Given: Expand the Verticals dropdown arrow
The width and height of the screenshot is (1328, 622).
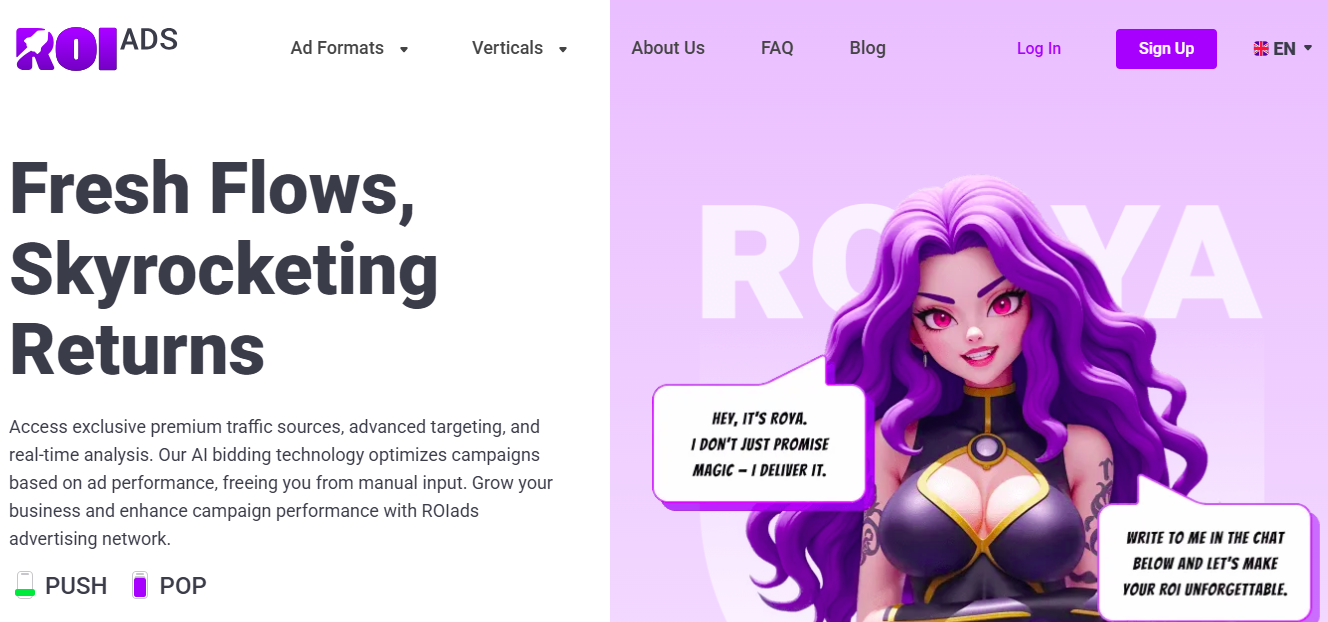Looking at the screenshot, I should point(563,49).
